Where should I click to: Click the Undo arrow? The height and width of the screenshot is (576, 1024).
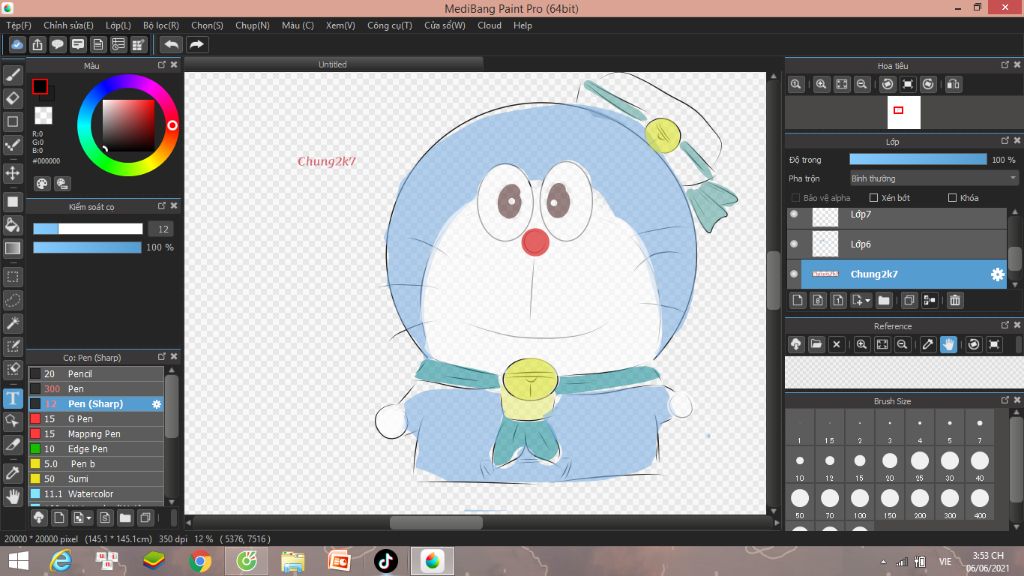[171, 44]
